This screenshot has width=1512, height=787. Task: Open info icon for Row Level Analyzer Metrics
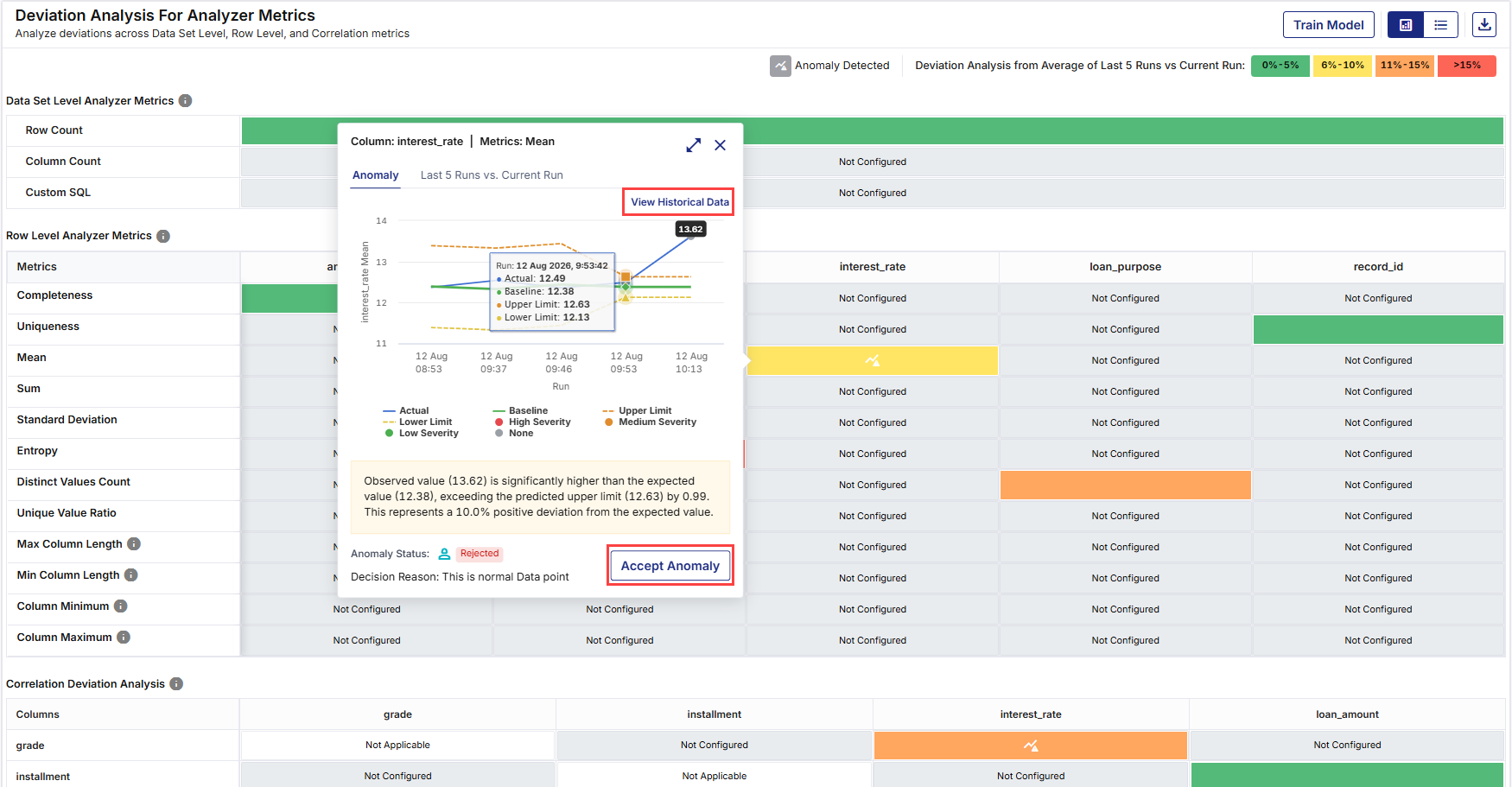point(163,236)
